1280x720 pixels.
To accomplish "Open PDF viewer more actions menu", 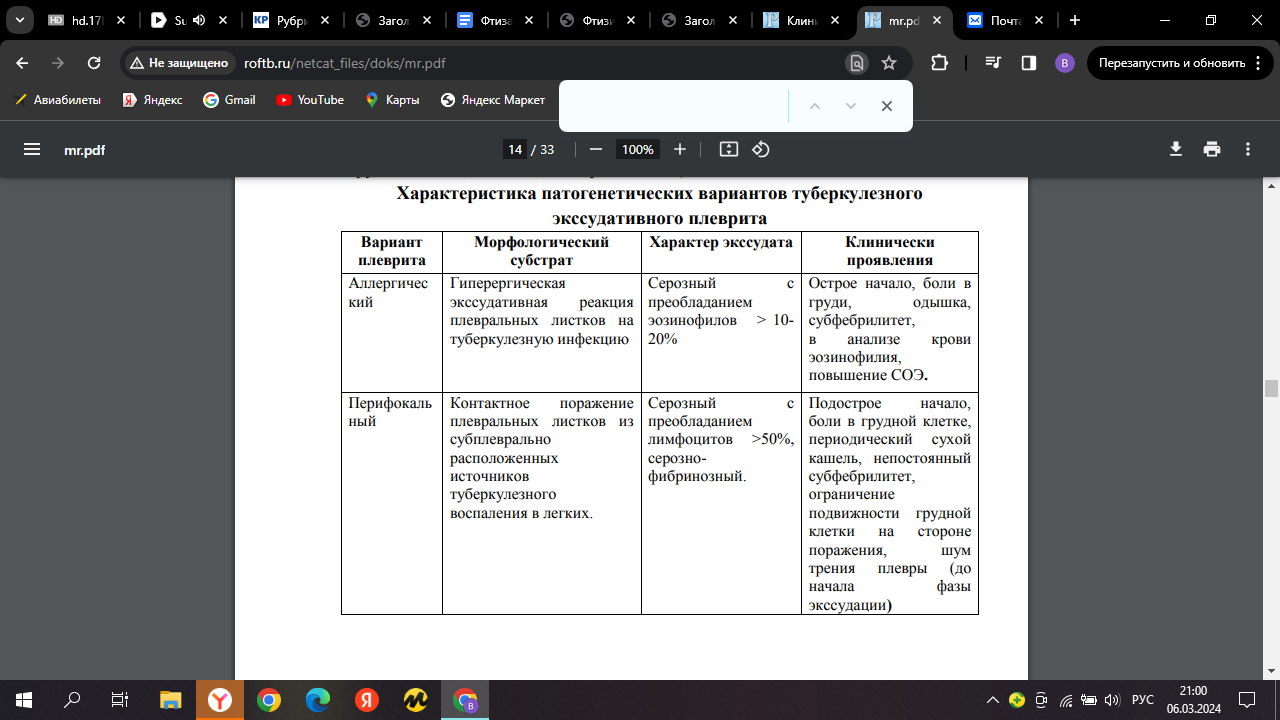I will click(x=1248, y=149).
